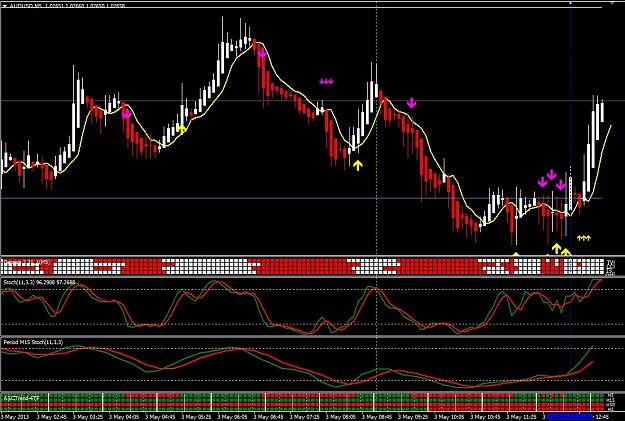
Task: Click the blue highlighted date label on the time axis
Action: point(570,417)
